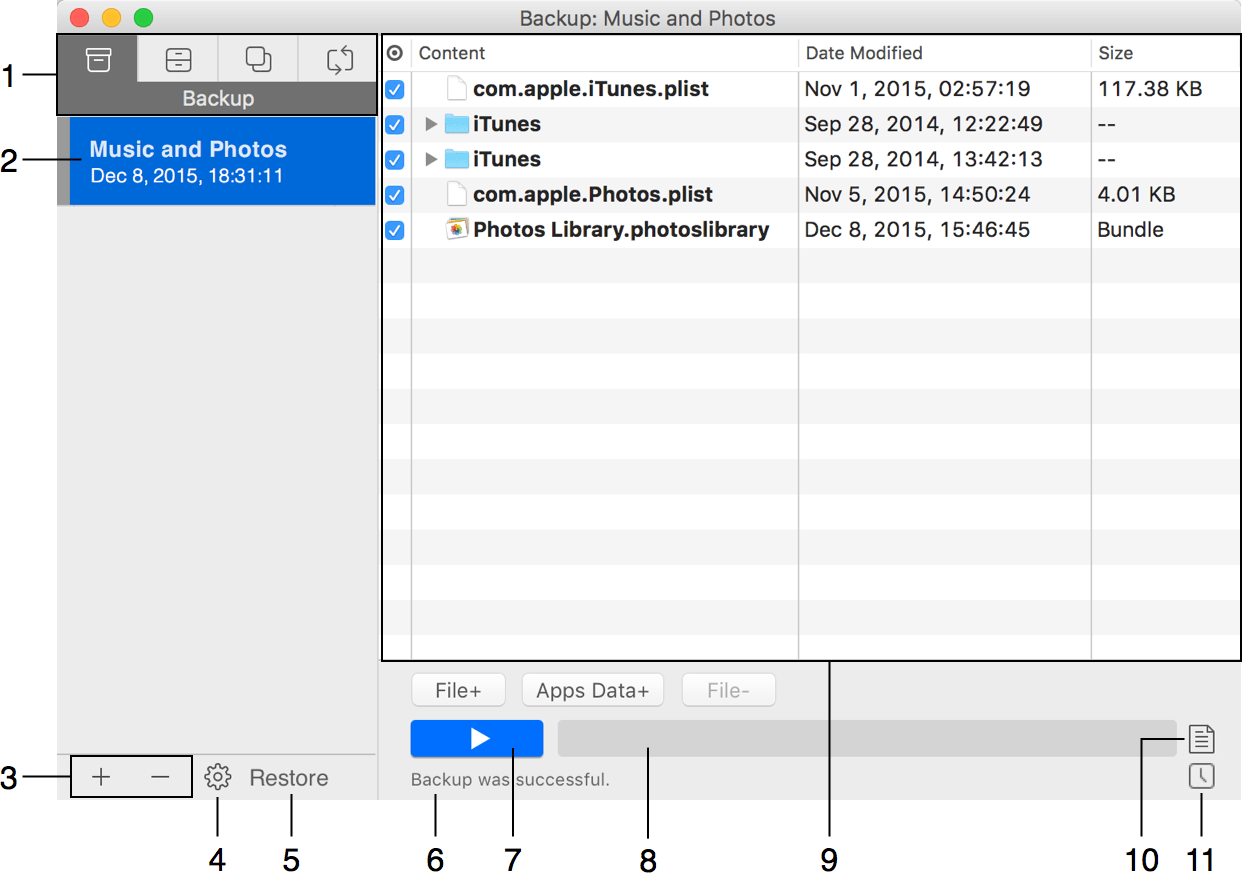The height and width of the screenshot is (873, 1242).
Task: Expand the iTunes folder modified 13:42:13
Action: [431, 159]
